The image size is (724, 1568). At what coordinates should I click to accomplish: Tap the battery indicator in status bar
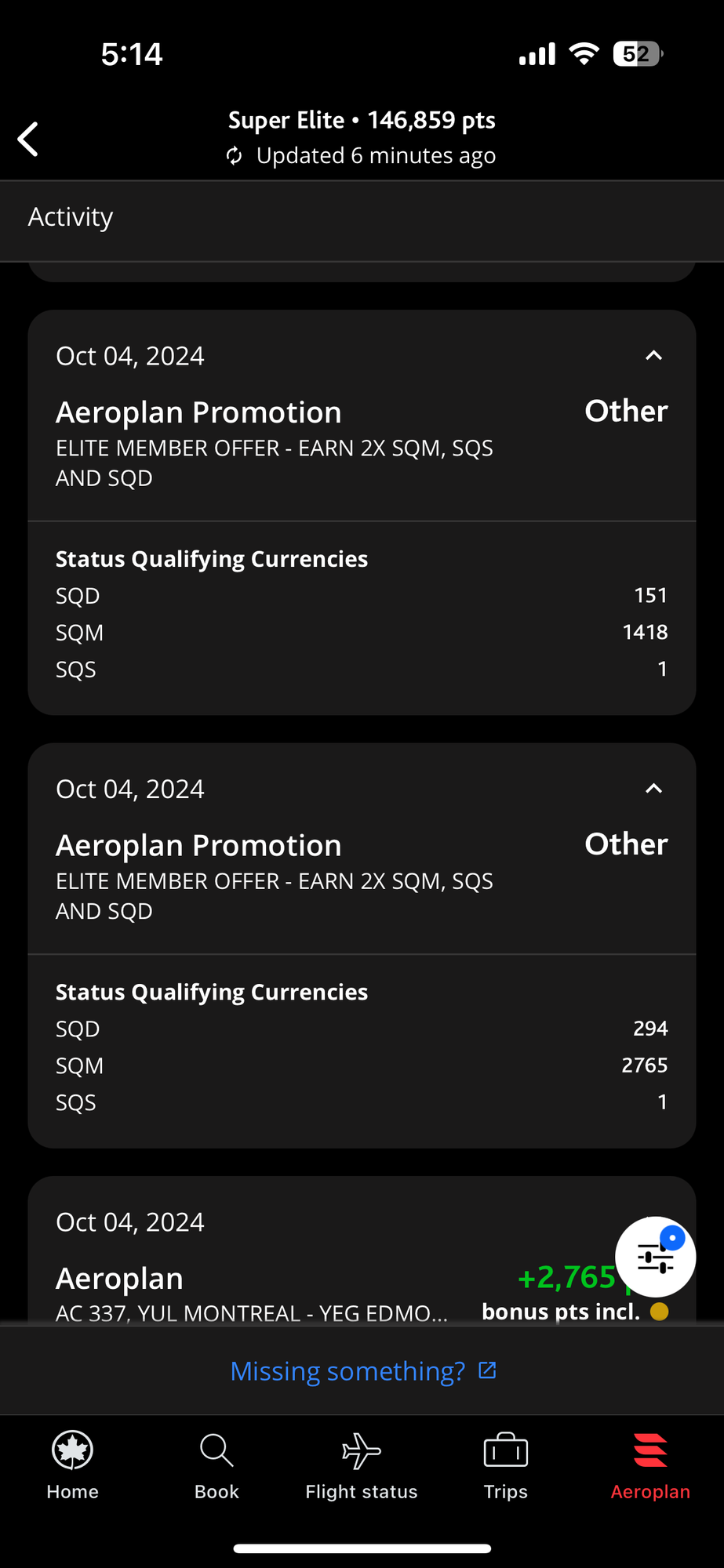pos(637,54)
